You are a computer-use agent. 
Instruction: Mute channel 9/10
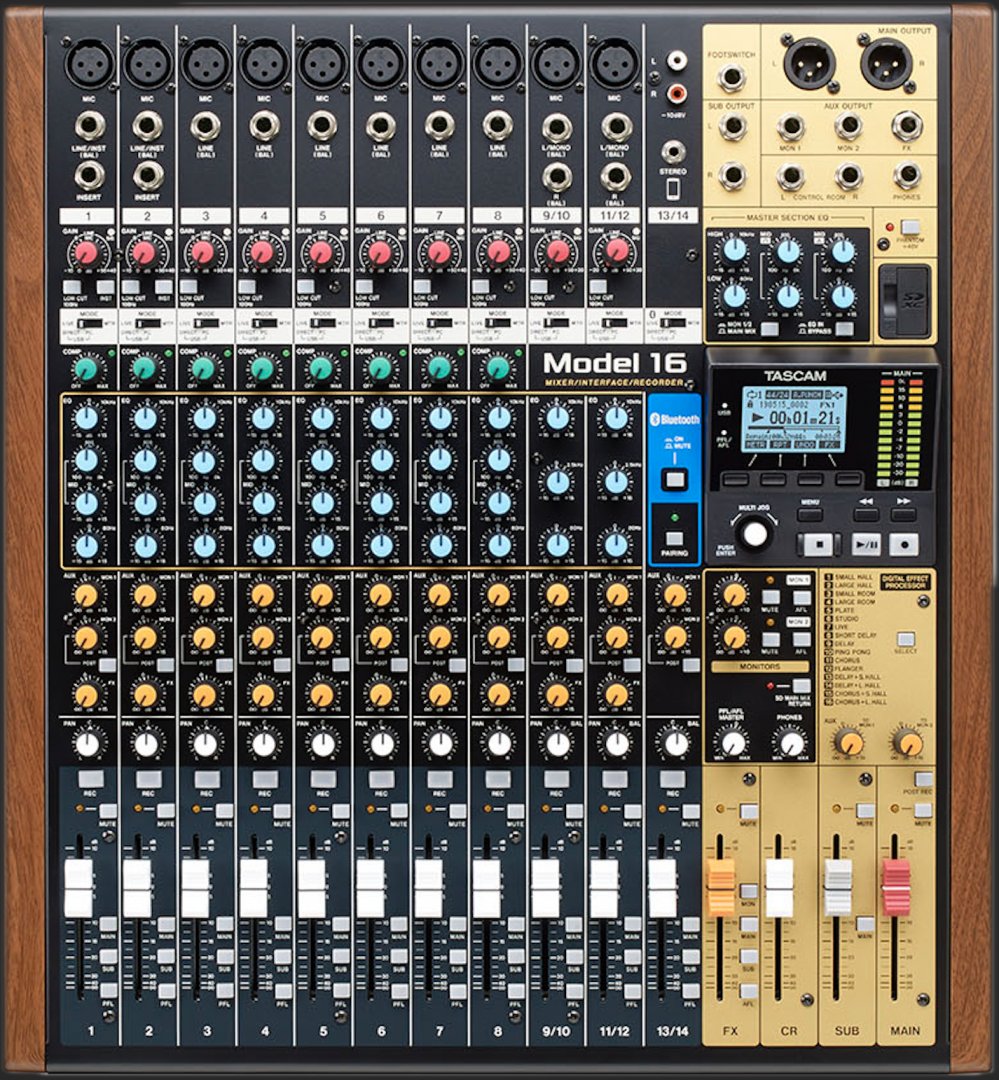574,810
